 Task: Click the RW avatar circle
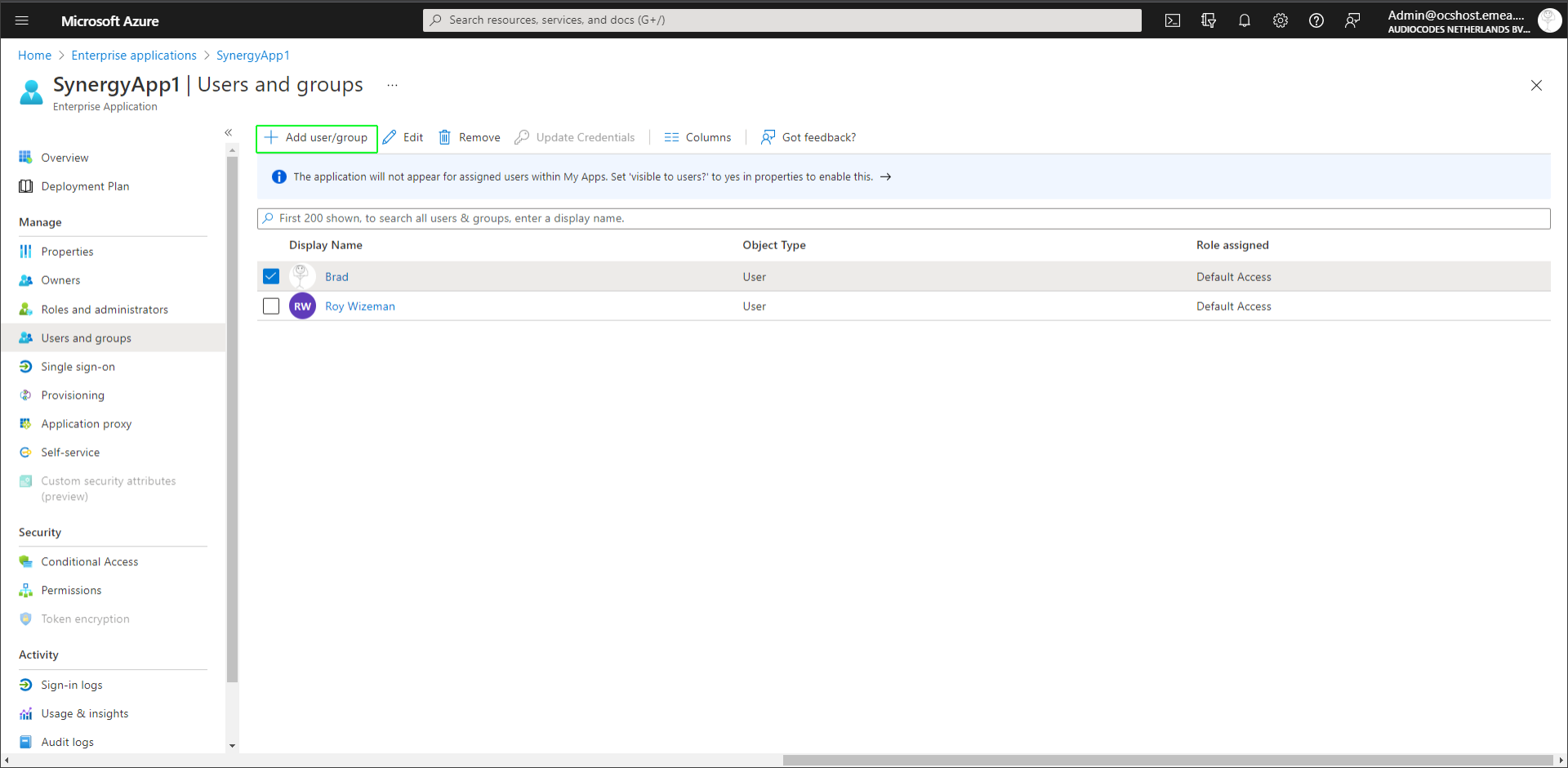coord(302,306)
